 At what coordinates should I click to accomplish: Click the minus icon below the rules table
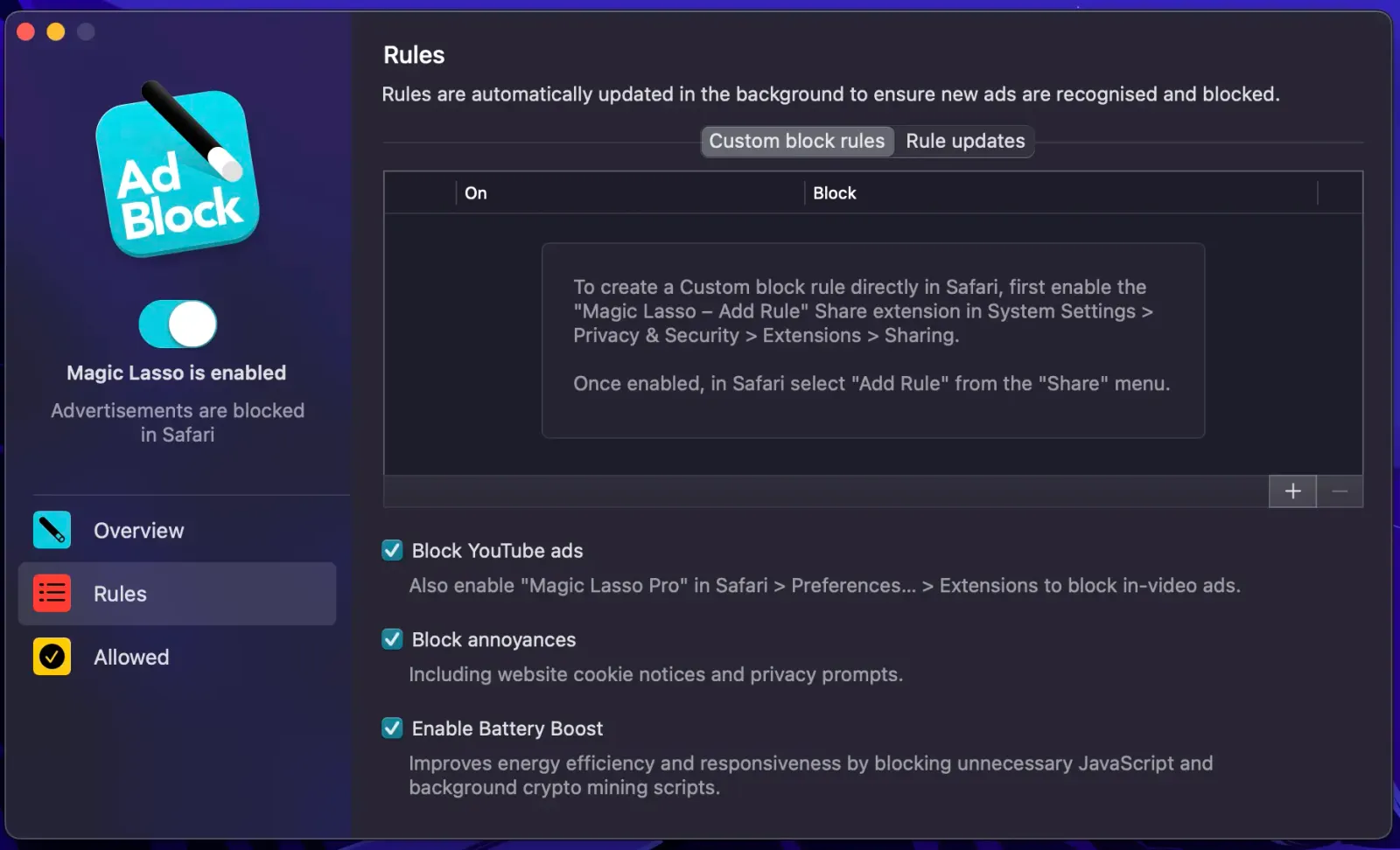pyautogui.click(x=1340, y=491)
